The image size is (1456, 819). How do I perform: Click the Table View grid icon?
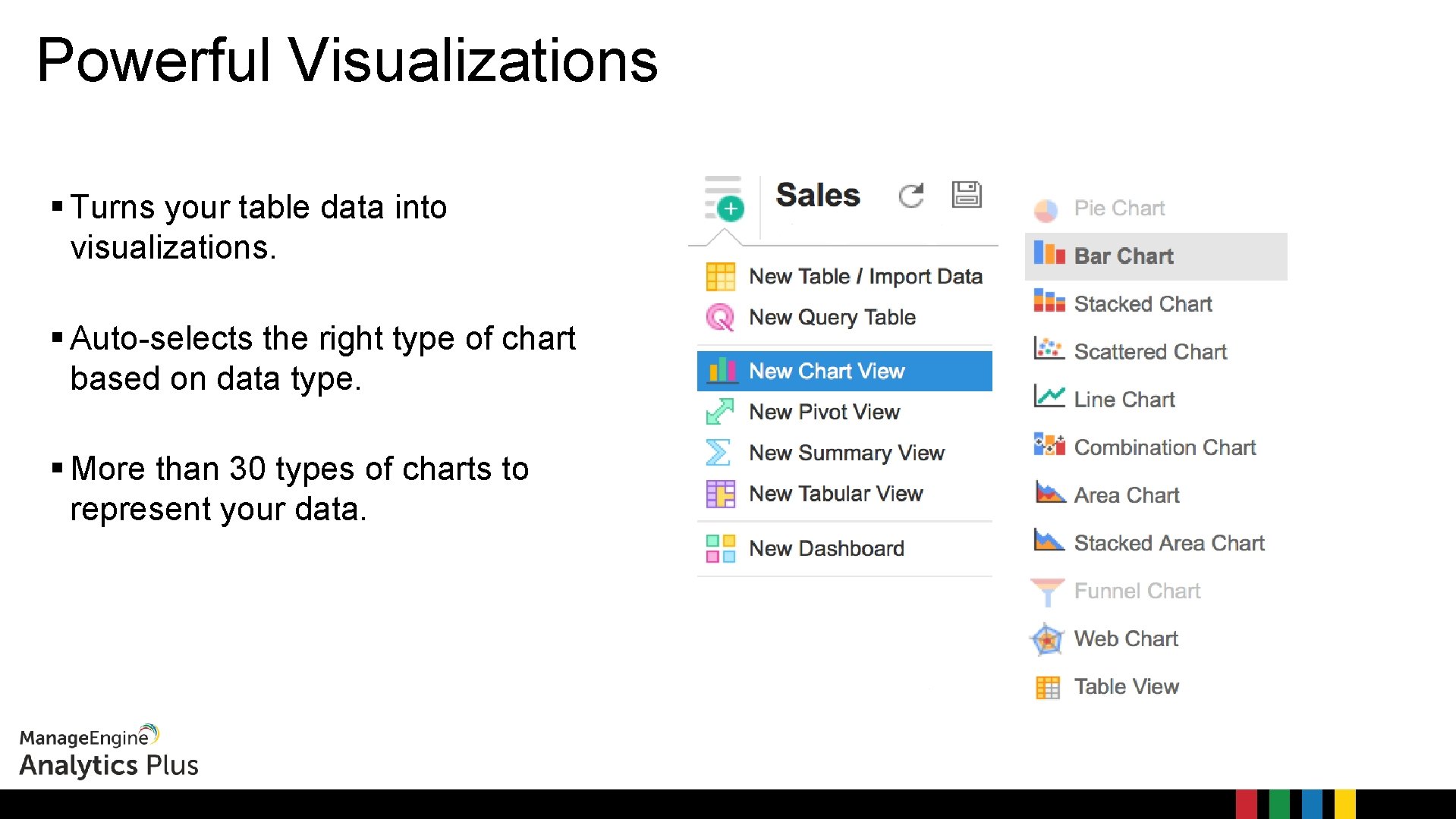point(1048,687)
